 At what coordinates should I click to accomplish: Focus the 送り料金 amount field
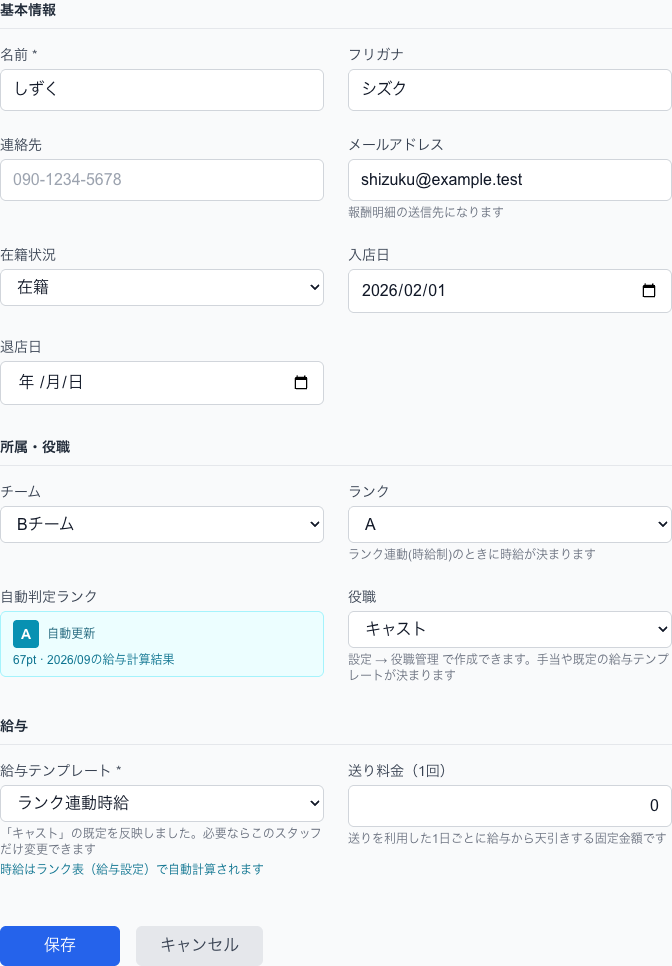(x=509, y=805)
